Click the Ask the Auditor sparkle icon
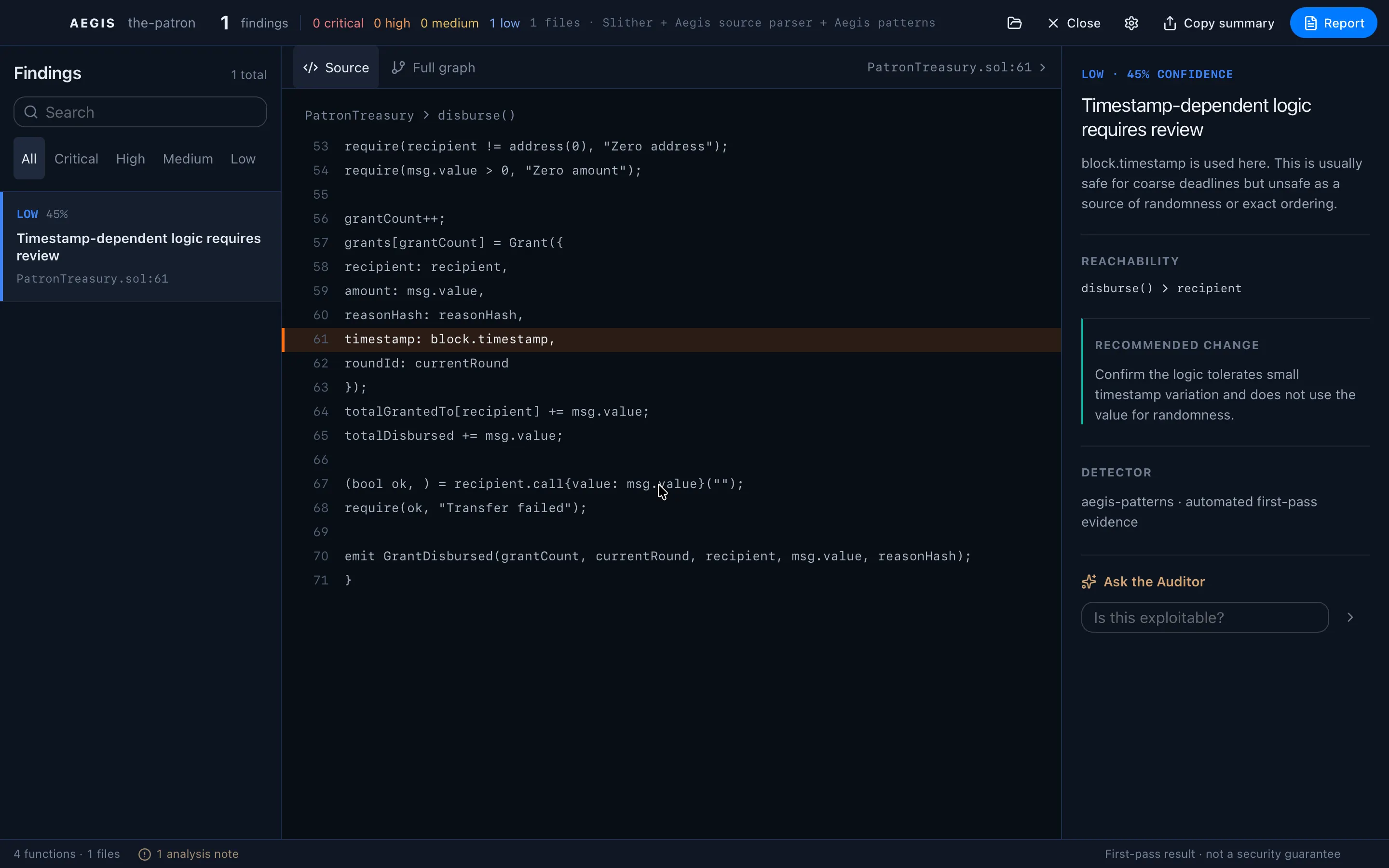The height and width of the screenshot is (868, 1389). coord(1089,582)
